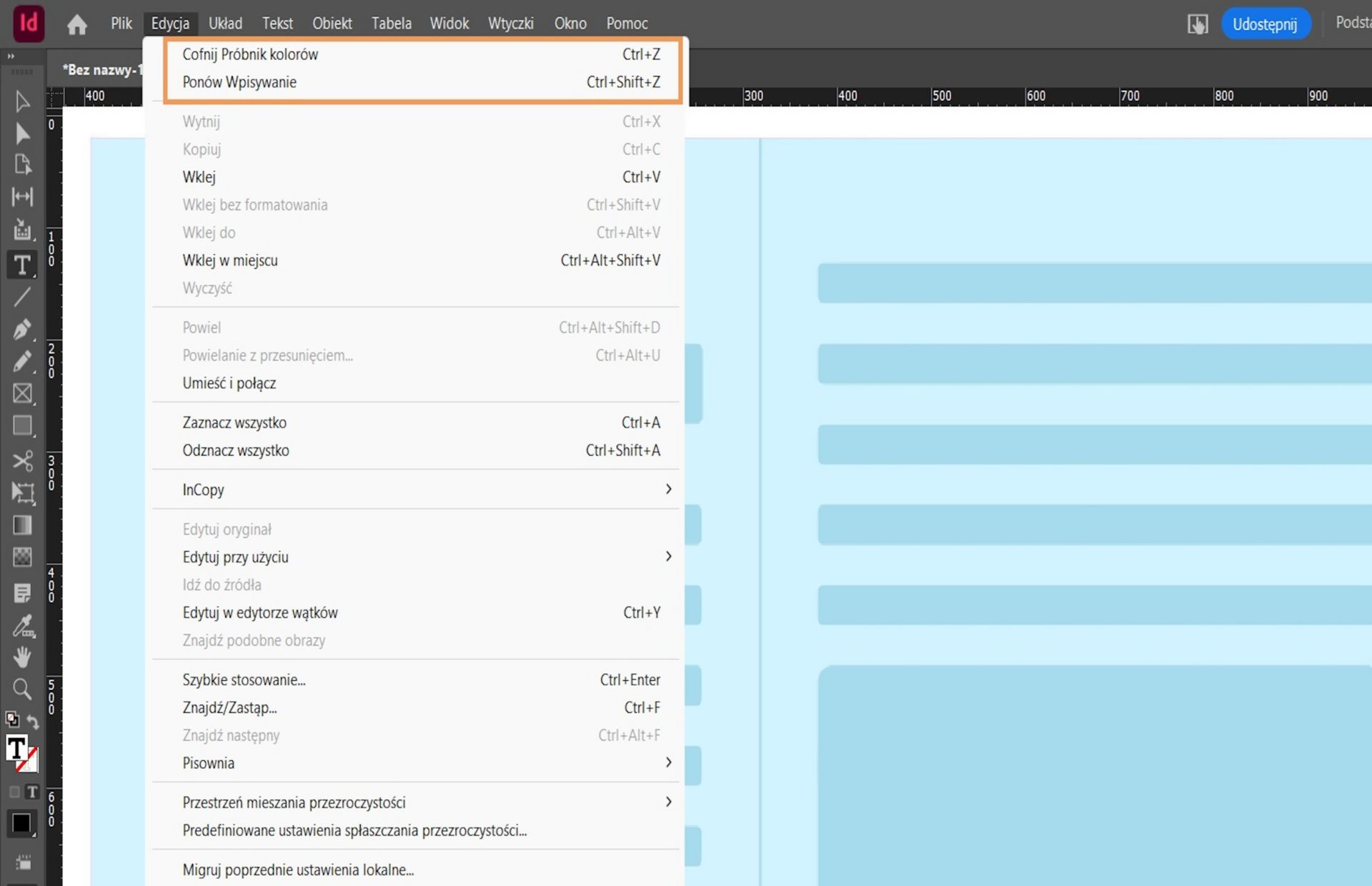Image resolution: width=1372 pixels, height=886 pixels.
Task: Select the Selection tool arrow
Action: coord(22,101)
